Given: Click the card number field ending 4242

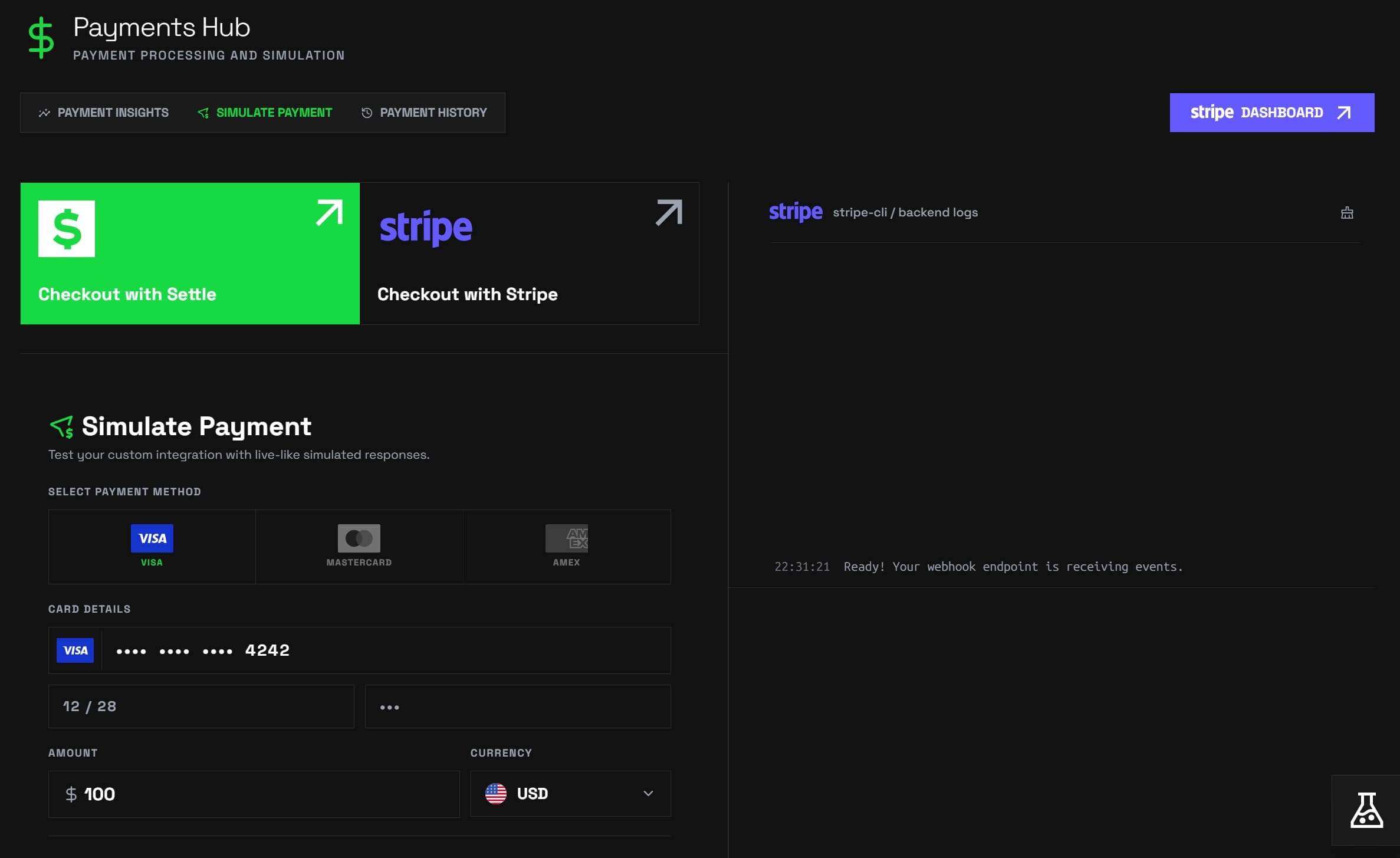Looking at the screenshot, I should coord(360,650).
